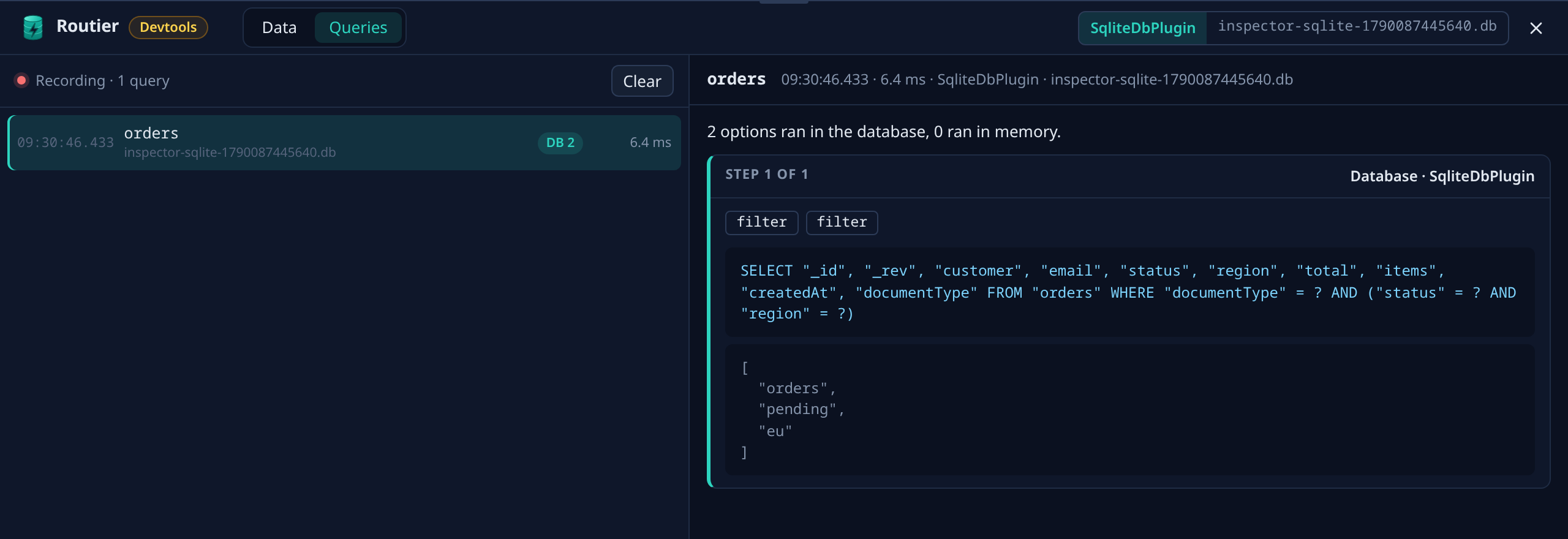Screen dimensions: 1568x539
Task: Select the SqliteDbPlugin plugin button
Action: pyautogui.click(x=1142, y=28)
